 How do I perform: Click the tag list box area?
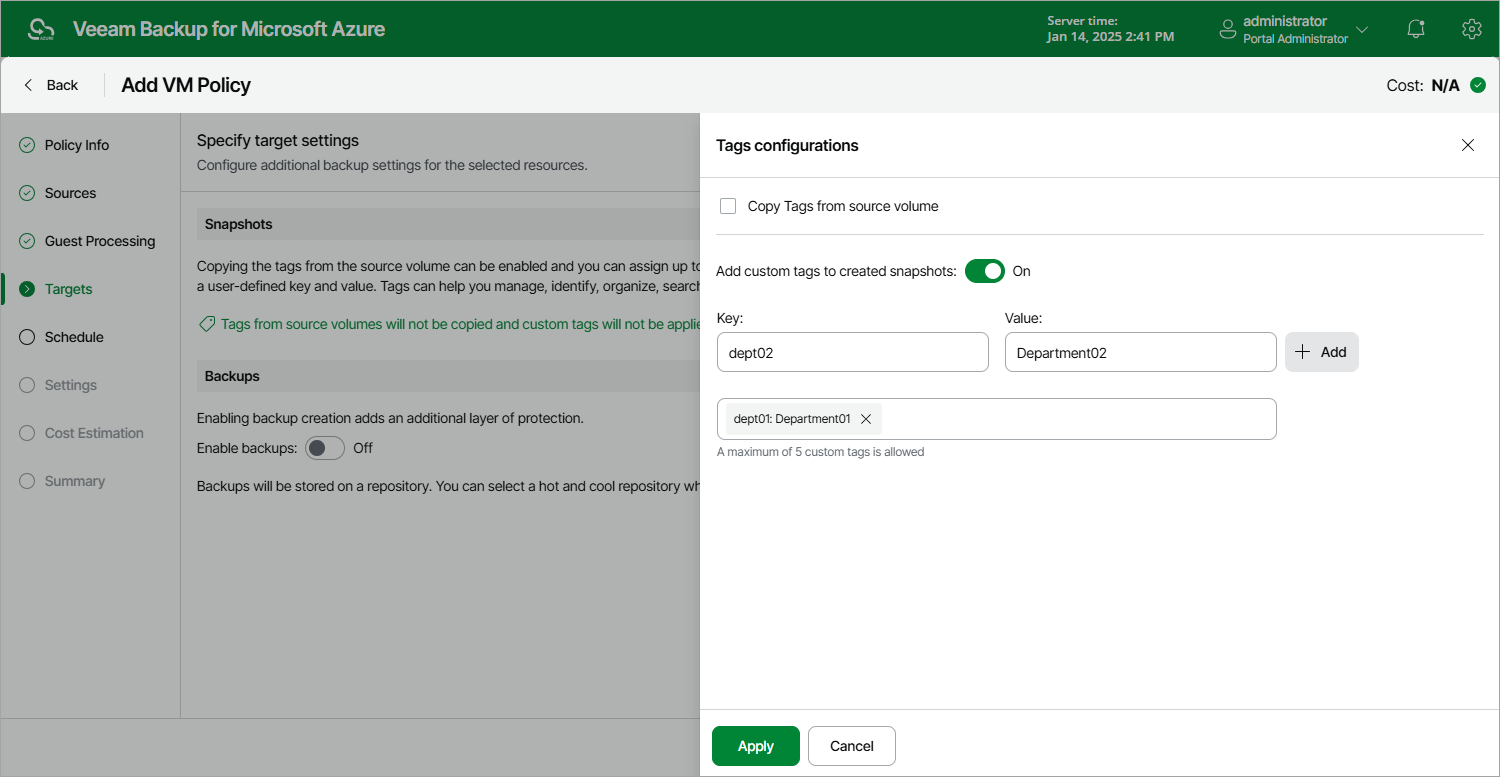(997, 419)
